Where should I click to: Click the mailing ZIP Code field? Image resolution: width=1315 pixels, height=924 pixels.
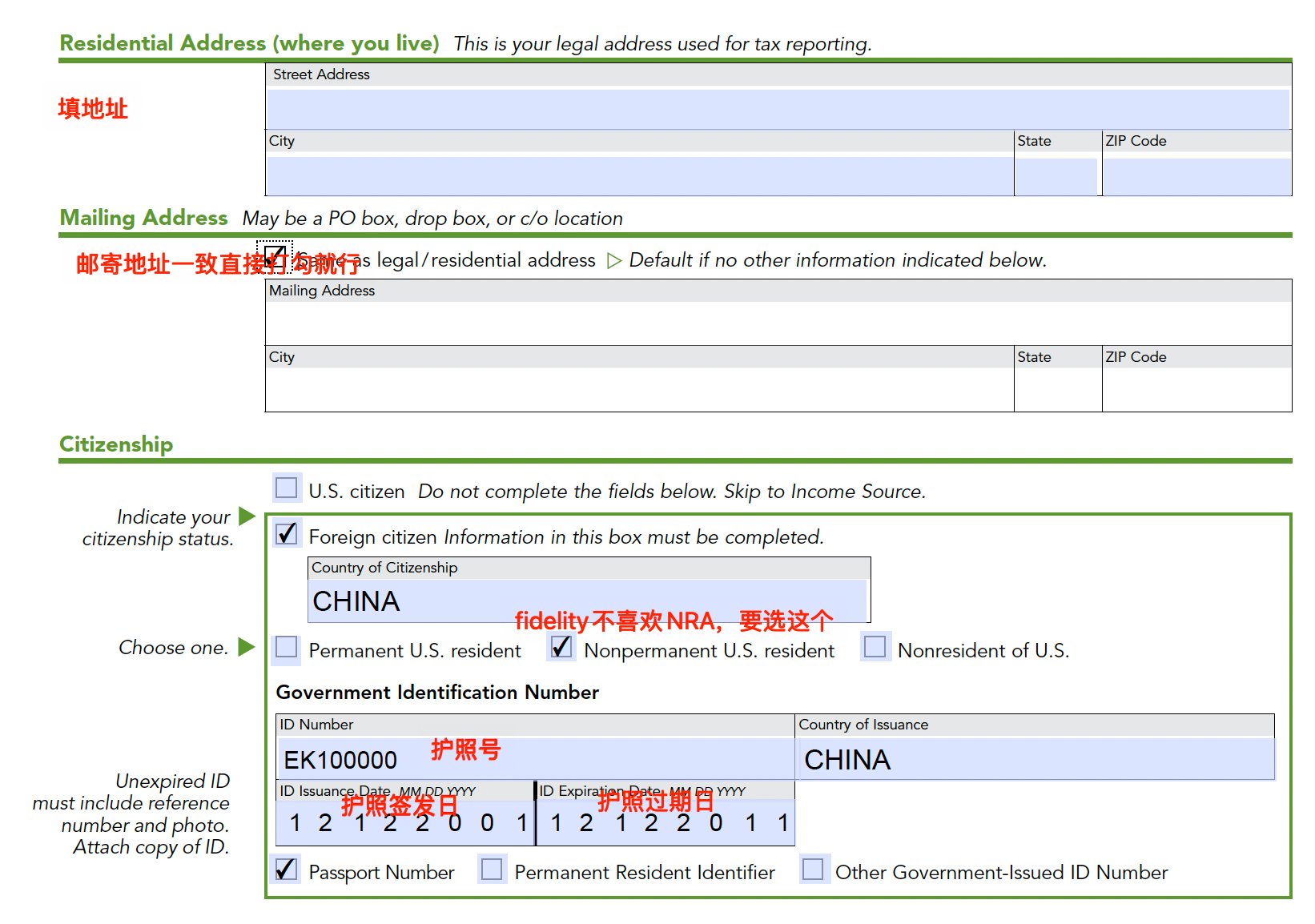pos(1196,389)
